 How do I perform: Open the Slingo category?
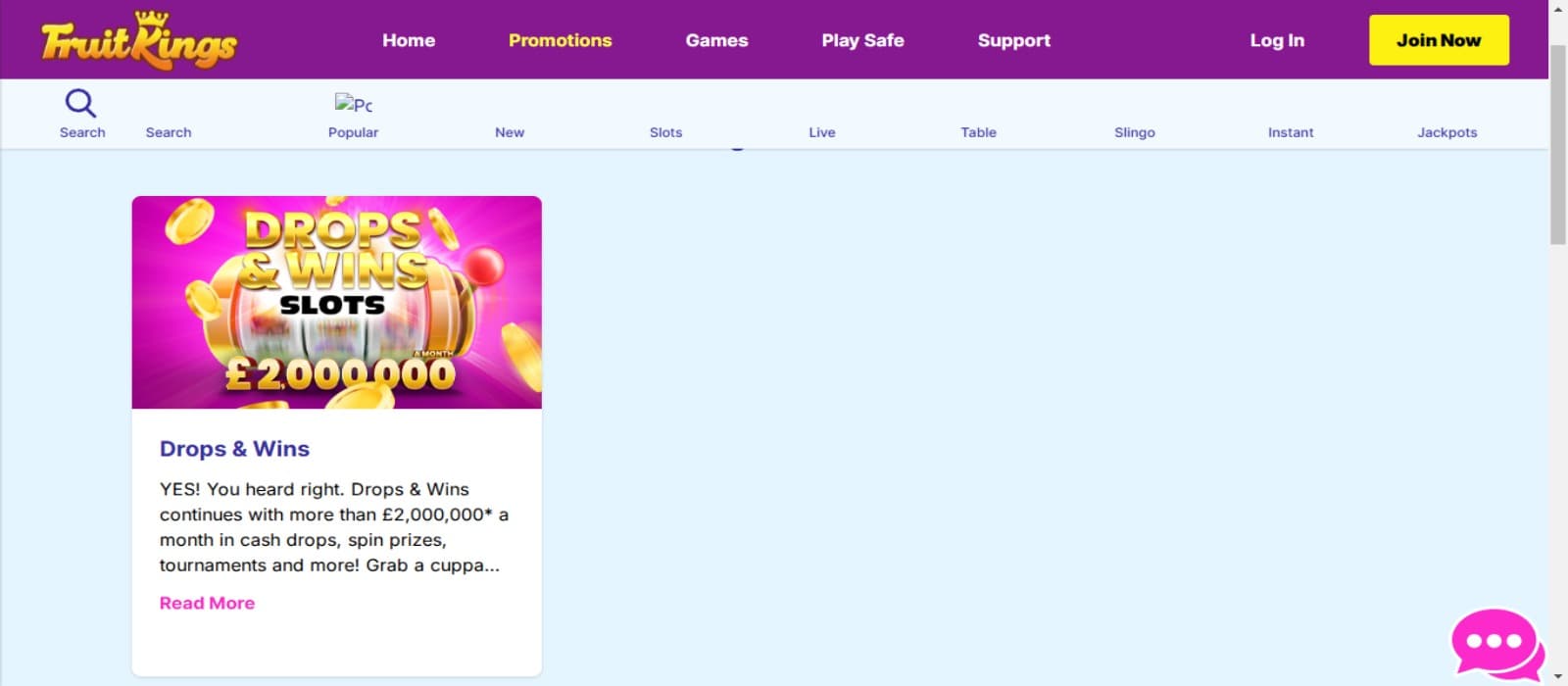(x=1134, y=131)
